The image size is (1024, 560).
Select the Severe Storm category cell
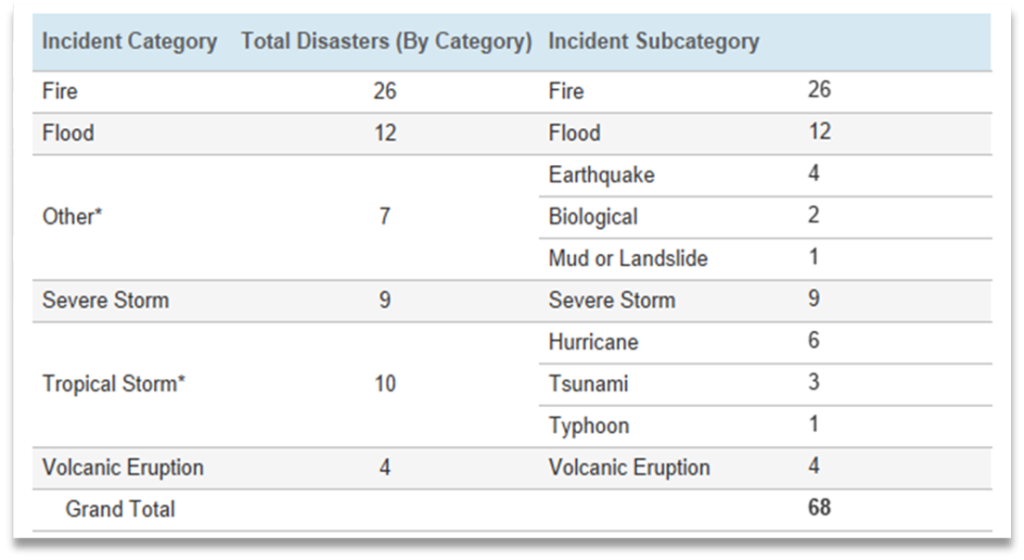coord(105,300)
